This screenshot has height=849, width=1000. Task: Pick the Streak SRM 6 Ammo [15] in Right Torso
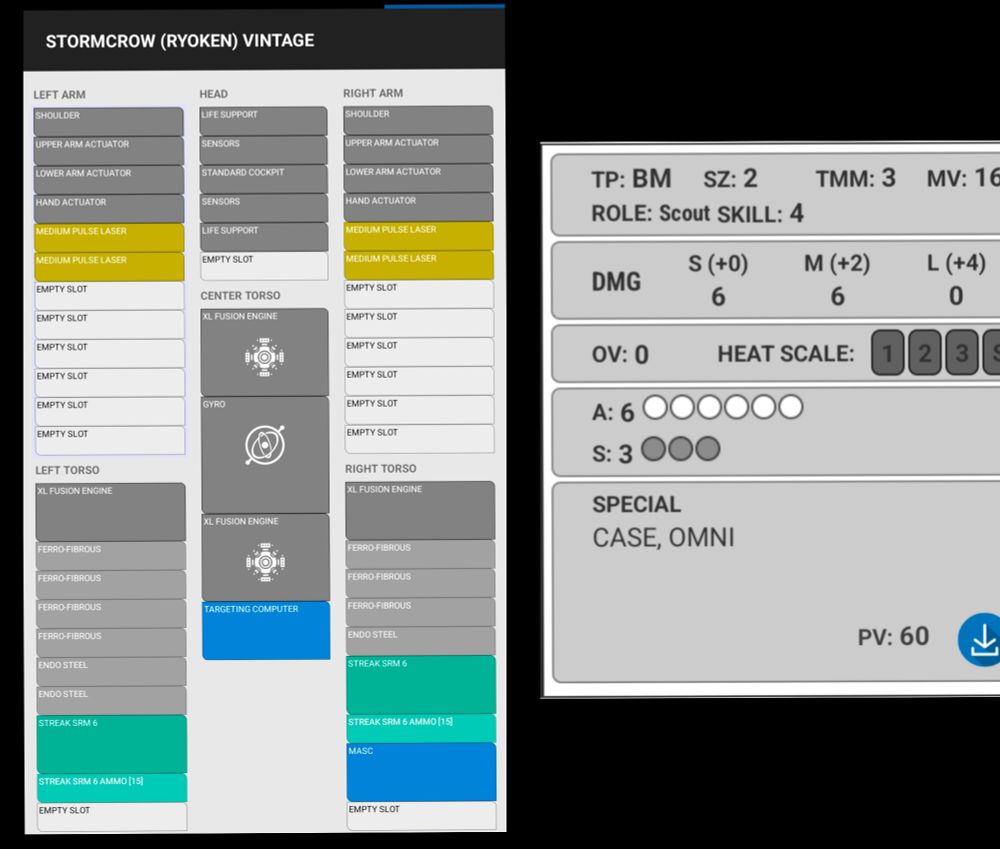(422, 728)
